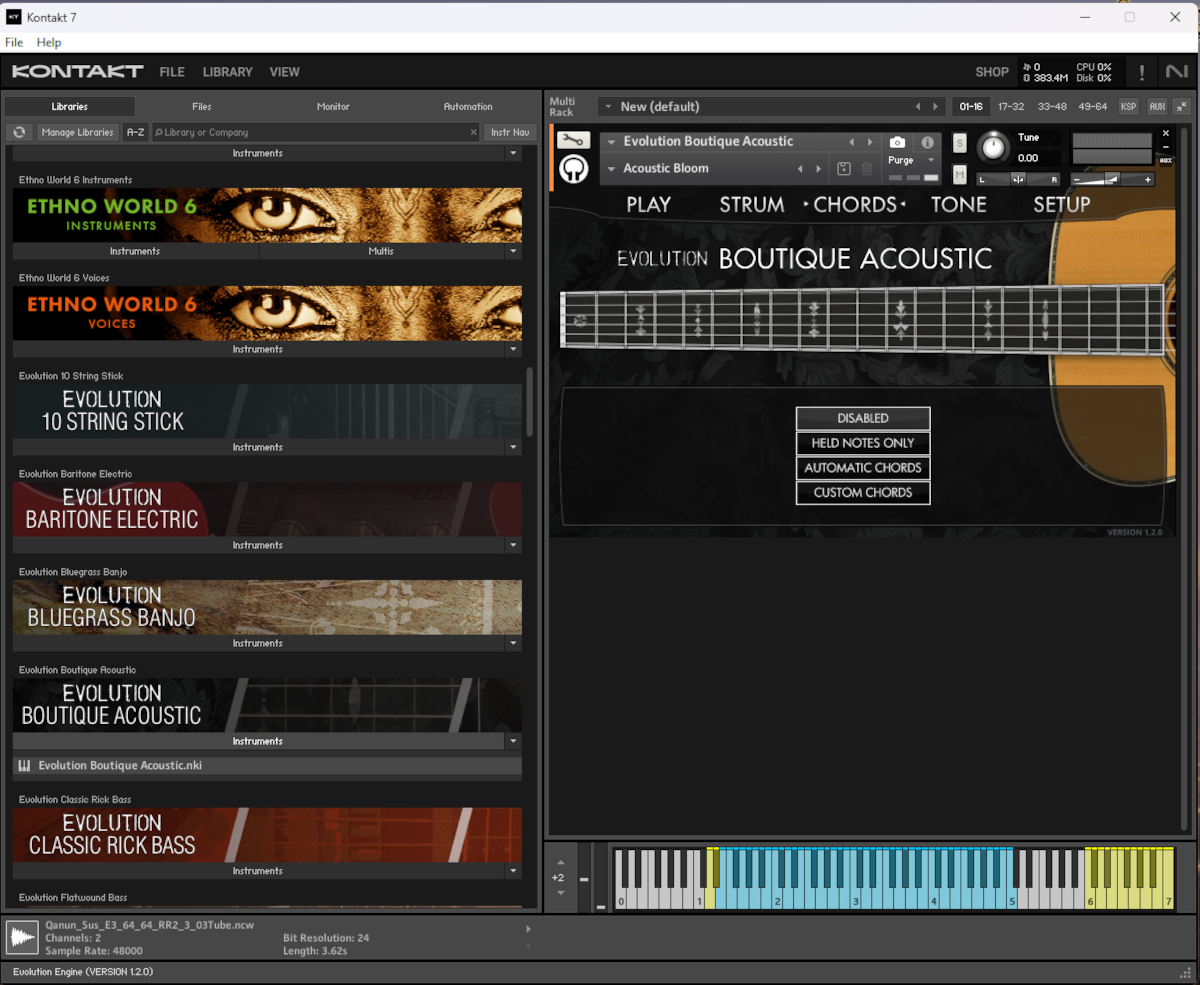Image resolution: width=1200 pixels, height=985 pixels.
Task: Click the Evolution headphone instrument icon
Action: pyautogui.click(x=573, y=170)
